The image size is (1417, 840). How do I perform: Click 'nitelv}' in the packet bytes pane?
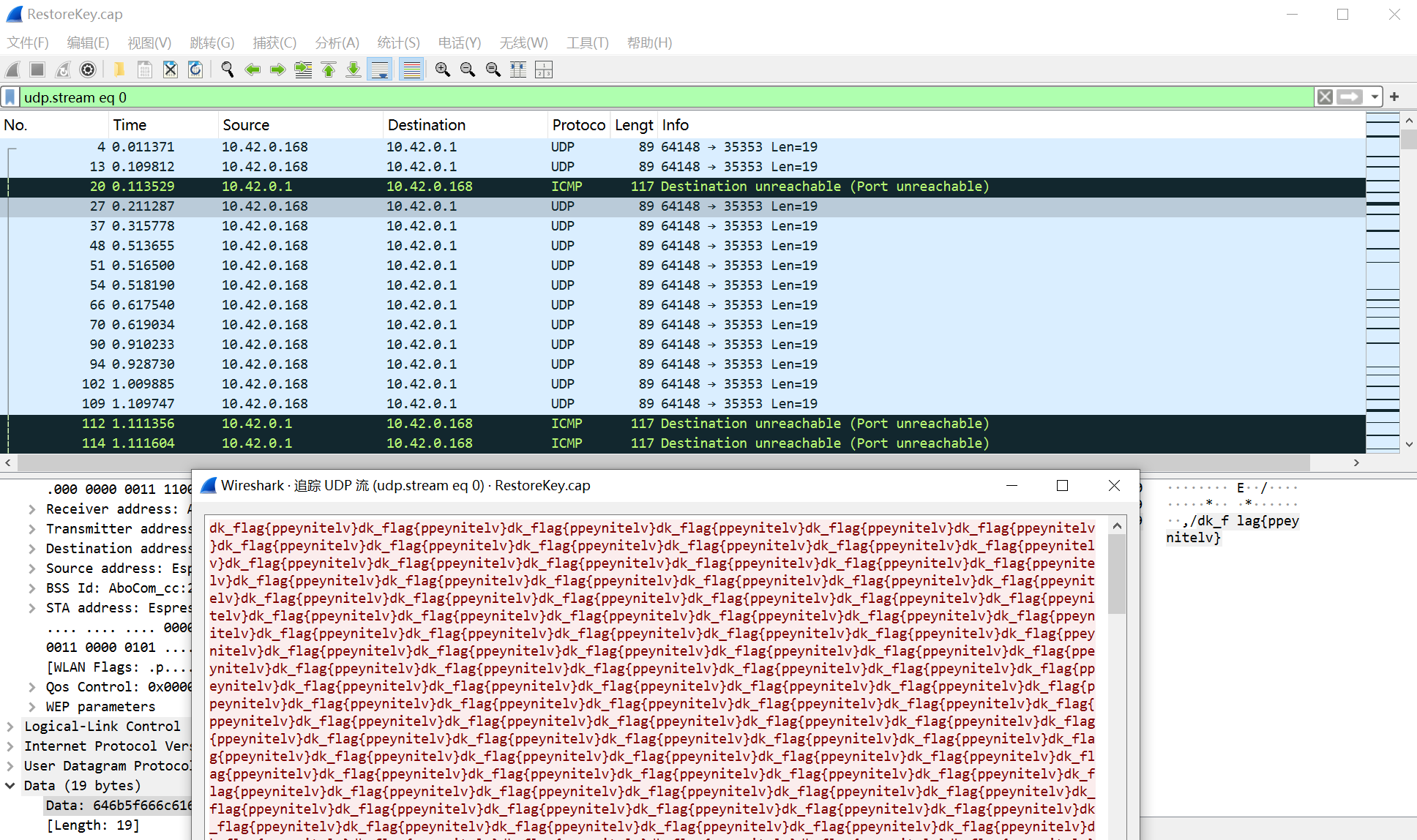point(1193,538)
